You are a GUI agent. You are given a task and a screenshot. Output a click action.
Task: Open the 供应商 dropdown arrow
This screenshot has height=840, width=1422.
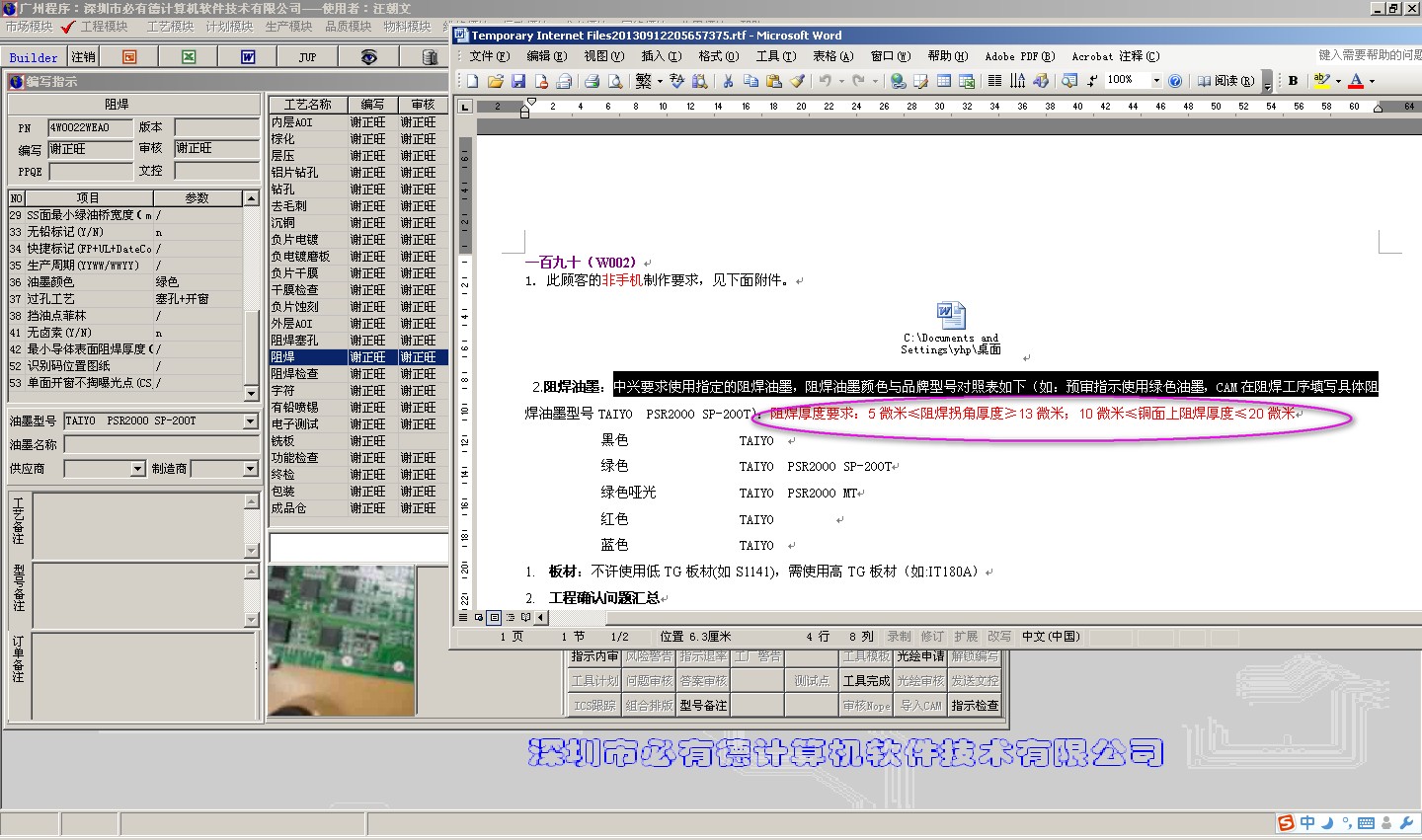coord(137,469)
